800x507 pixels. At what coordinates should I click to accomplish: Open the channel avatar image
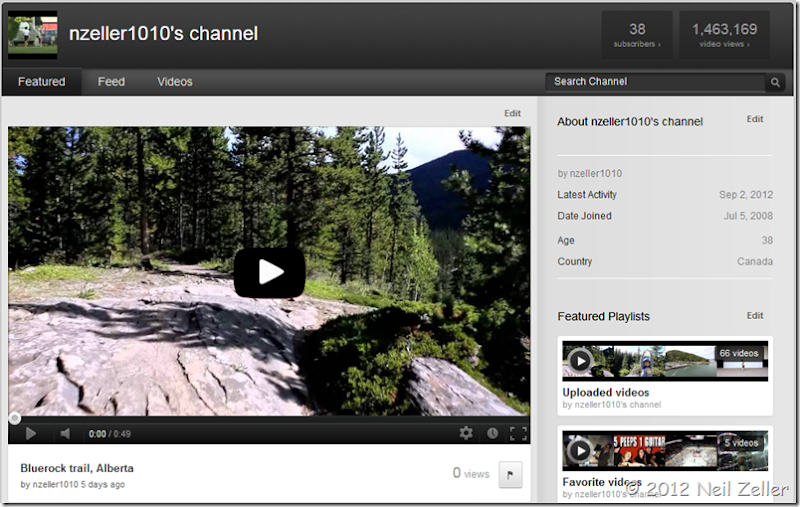(33, 34)
